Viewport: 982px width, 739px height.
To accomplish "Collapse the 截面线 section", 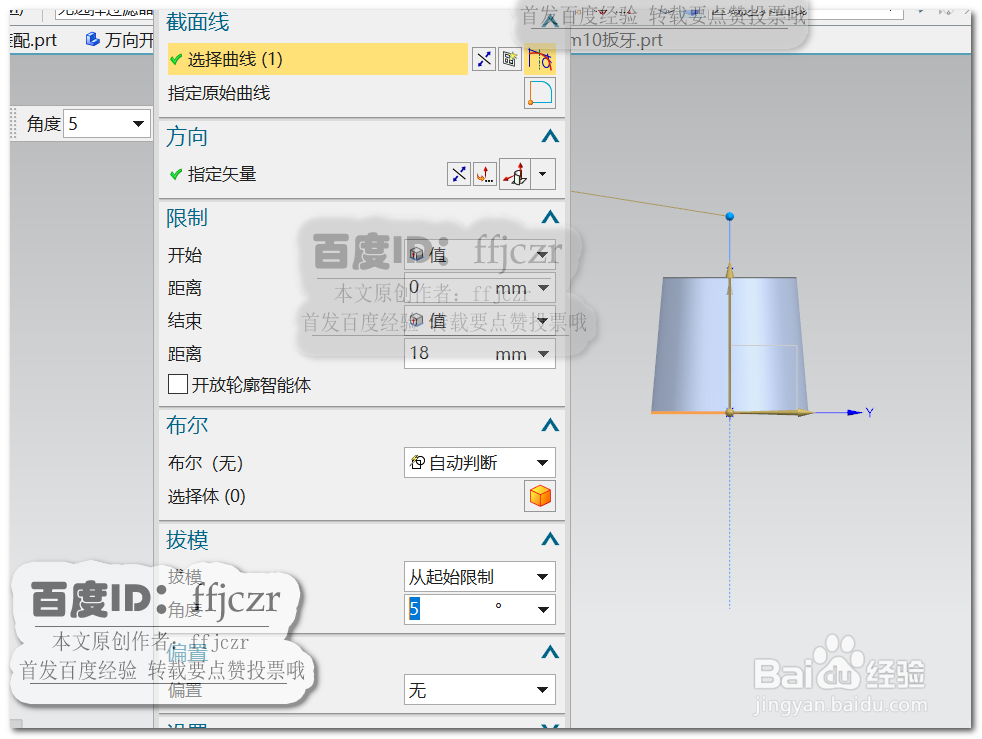I will 550,21.
